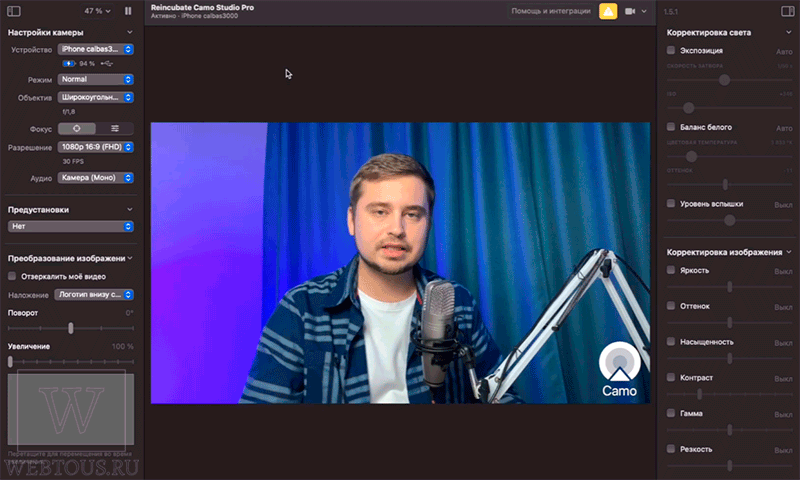The width and height of the screenshot is (800, 480).
Task: Toggle the left sidebar panel icon
Action: click(14, 11)
